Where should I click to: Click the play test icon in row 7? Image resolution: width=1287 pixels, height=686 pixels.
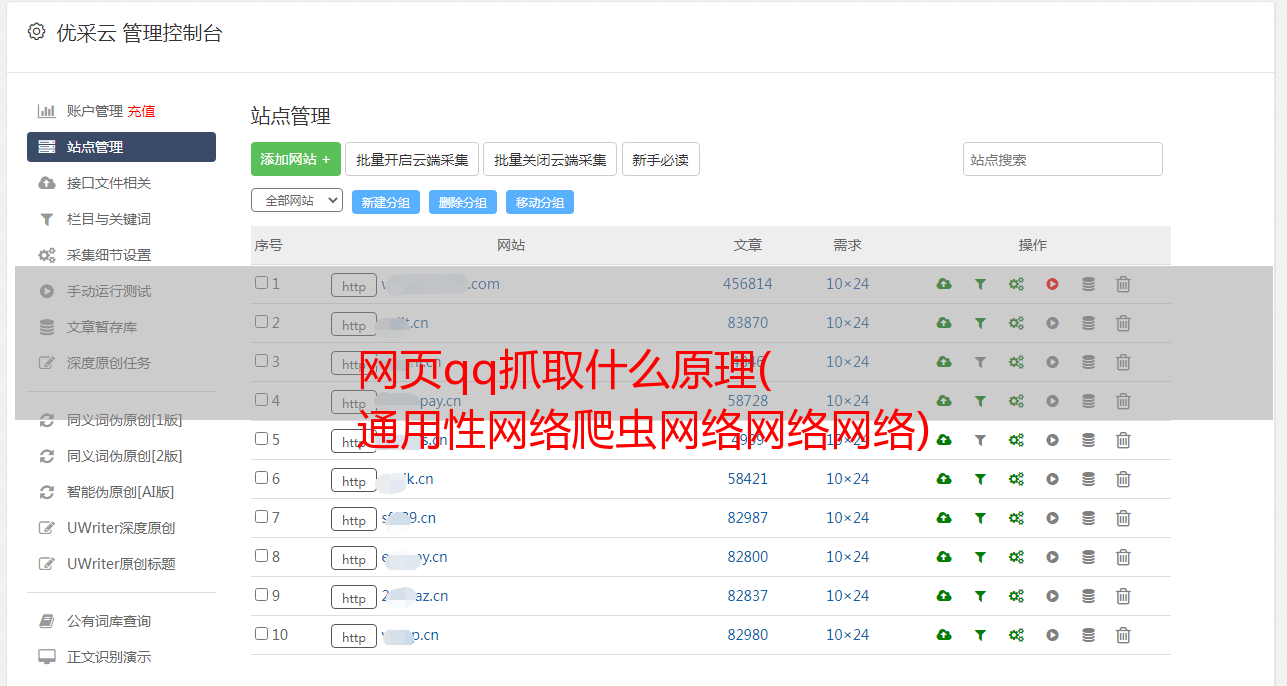click(x=1052, y=518)
